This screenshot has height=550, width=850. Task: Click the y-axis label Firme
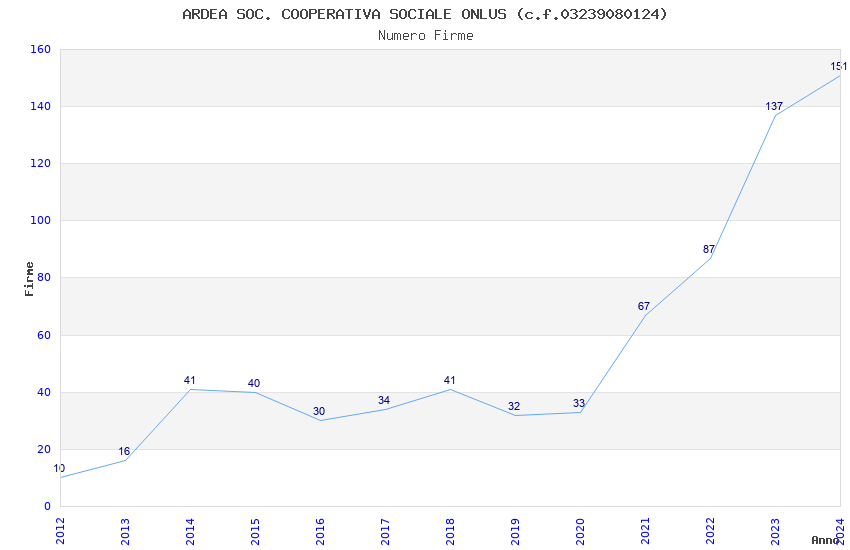[x=29, y=279]
